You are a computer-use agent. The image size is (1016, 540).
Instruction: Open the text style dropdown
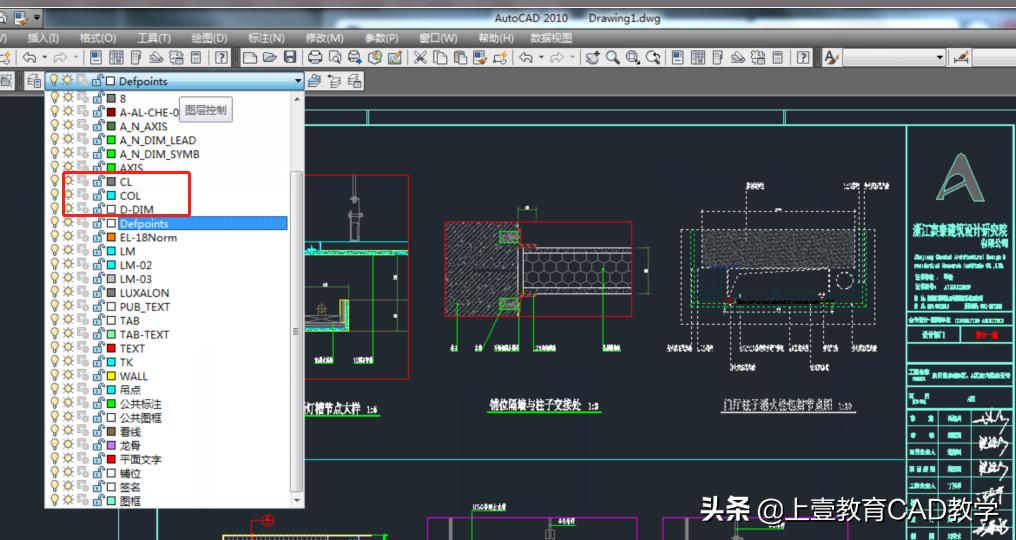939,58
